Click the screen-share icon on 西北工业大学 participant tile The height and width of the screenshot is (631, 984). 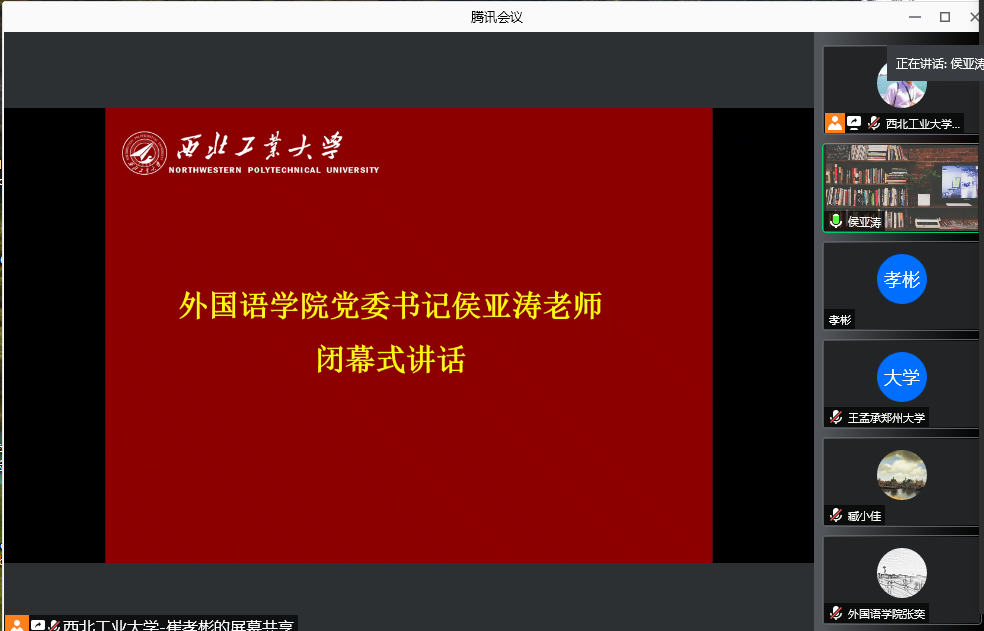point(854,123)
